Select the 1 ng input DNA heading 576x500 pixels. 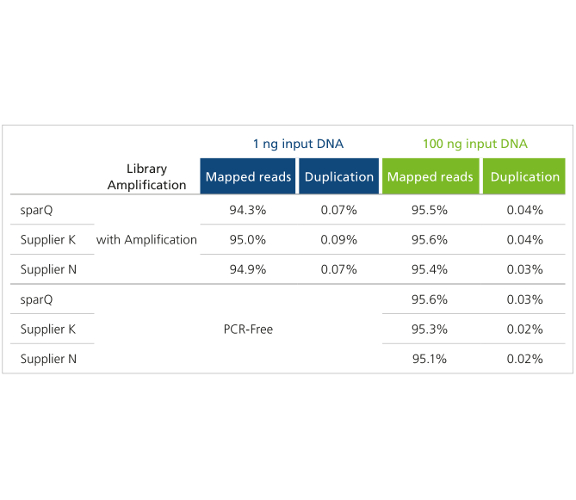[x=298, y=144]
